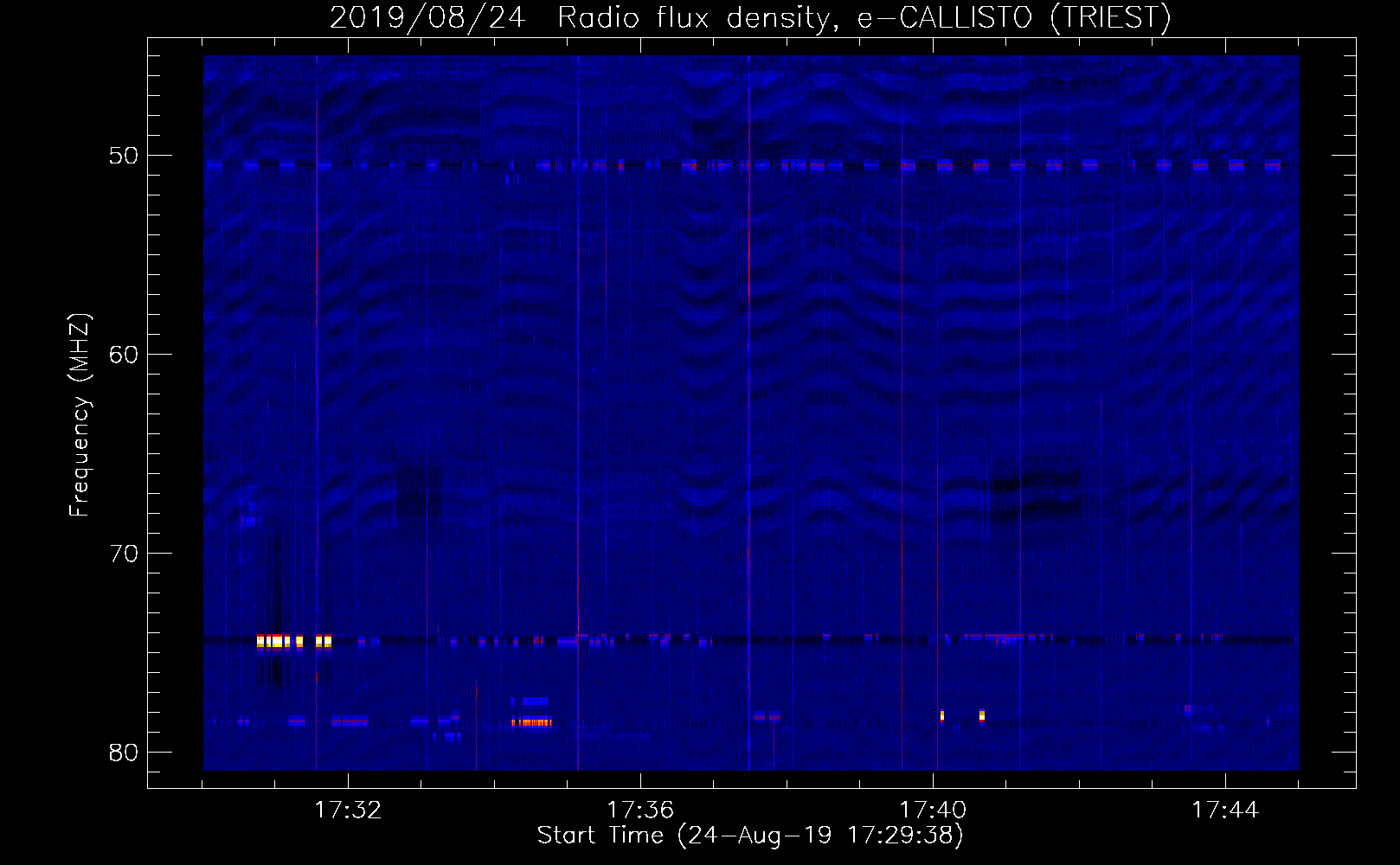This screenshot has height=865, width=1400.
Task: Click the 17:40 time tick label
Action: [933, 811]
